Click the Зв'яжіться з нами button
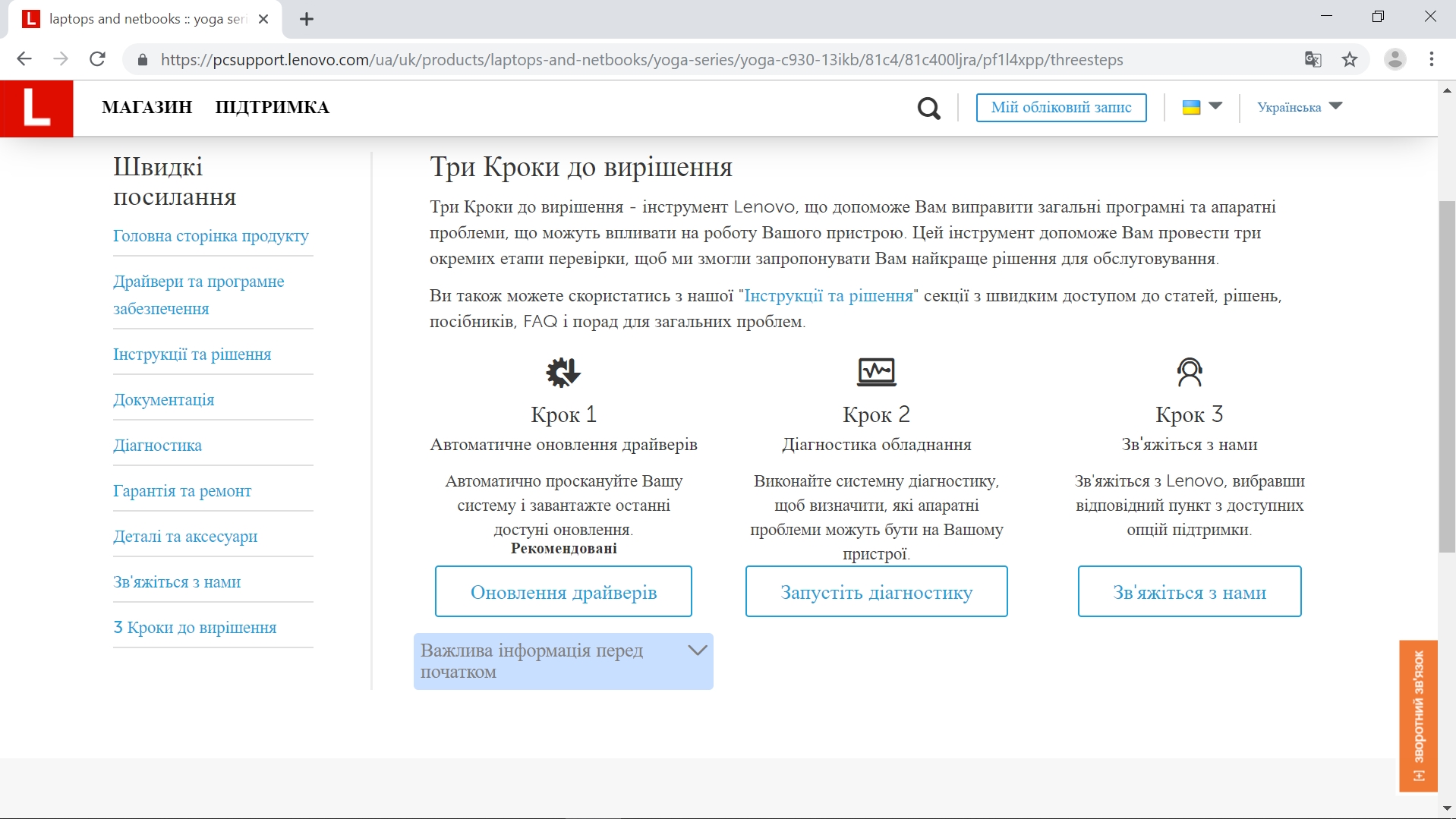 pyautogui.click(x=1190, y=592)
